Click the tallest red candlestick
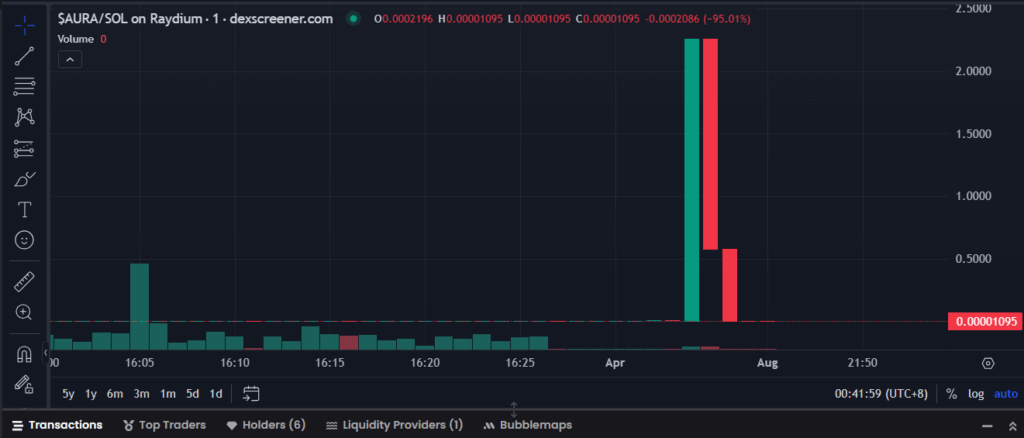1024x438 pixels. click(711, 144)
